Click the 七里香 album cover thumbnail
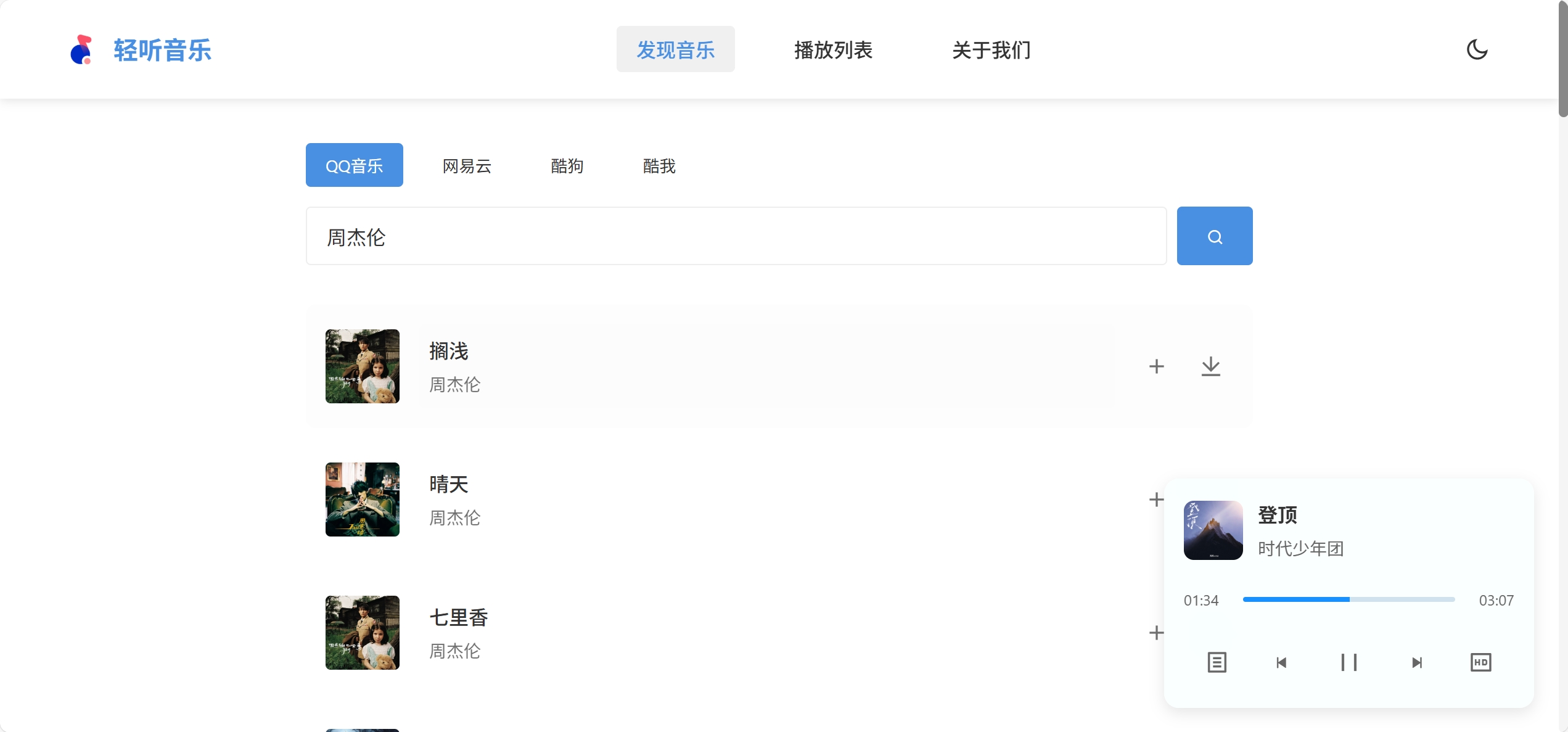The height and width of the screenshot is (732, 1568). 363,633
